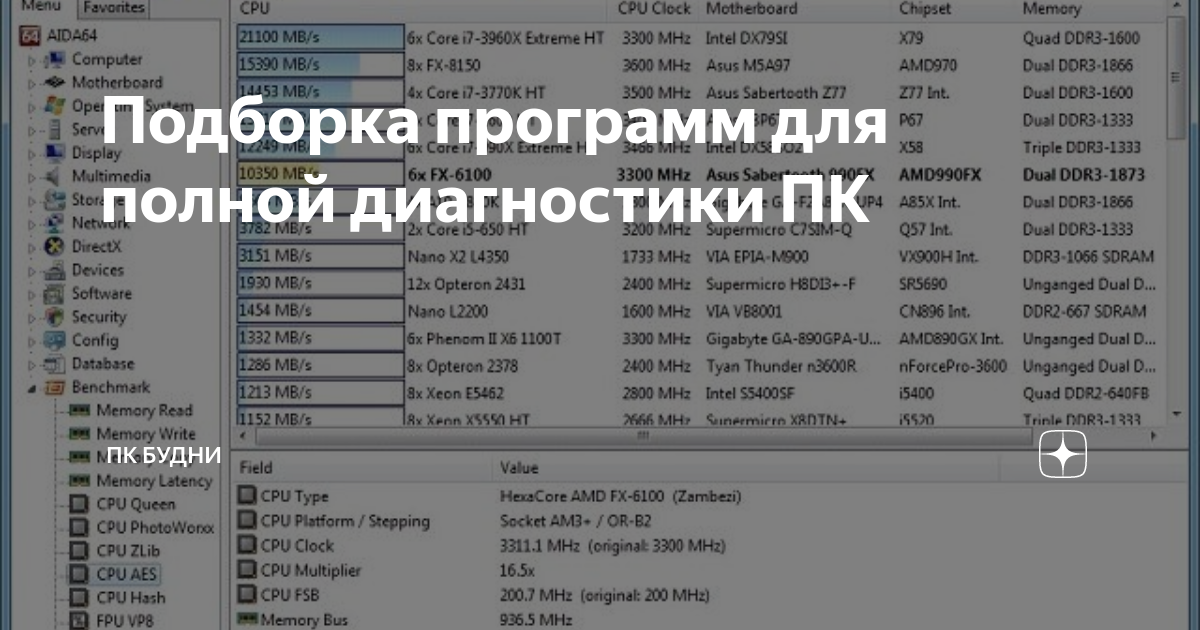Click the CPU Queen benchmark icon
The image size is (1200, 630).
(80, 505)
